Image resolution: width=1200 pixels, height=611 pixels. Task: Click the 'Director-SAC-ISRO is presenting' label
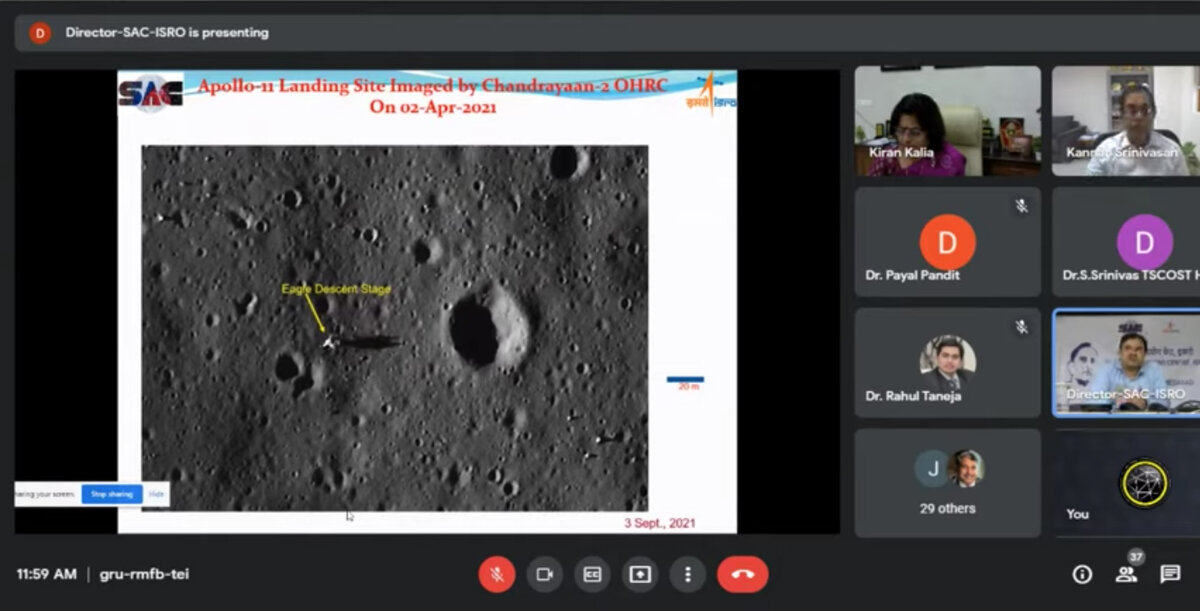[x=167, y=32]
